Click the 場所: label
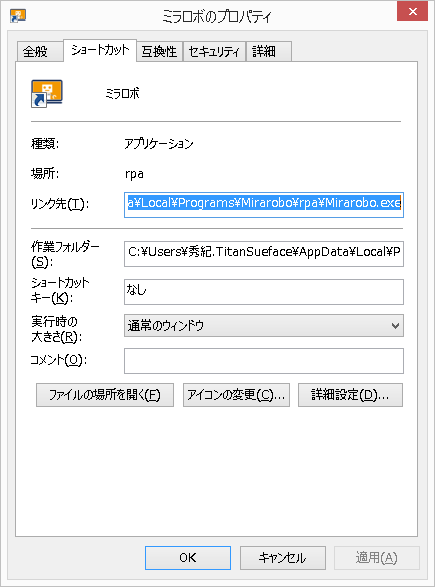Viewport: 435px width, 587px height. point(45,174)
